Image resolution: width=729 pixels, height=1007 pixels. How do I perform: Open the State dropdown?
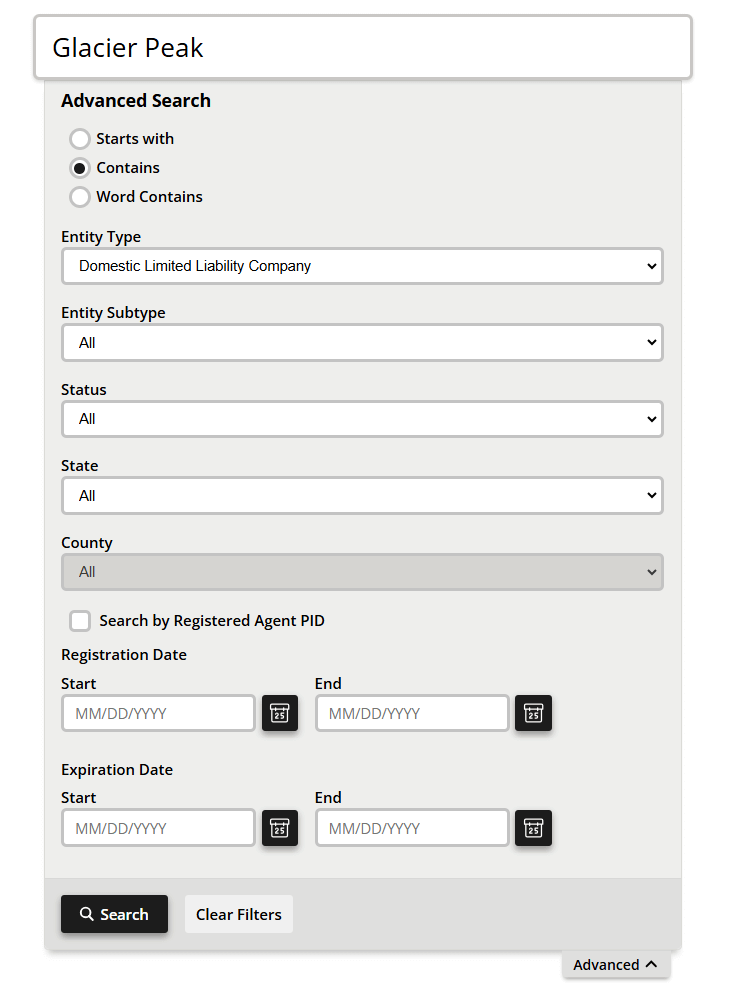click(x=362, y=496)
